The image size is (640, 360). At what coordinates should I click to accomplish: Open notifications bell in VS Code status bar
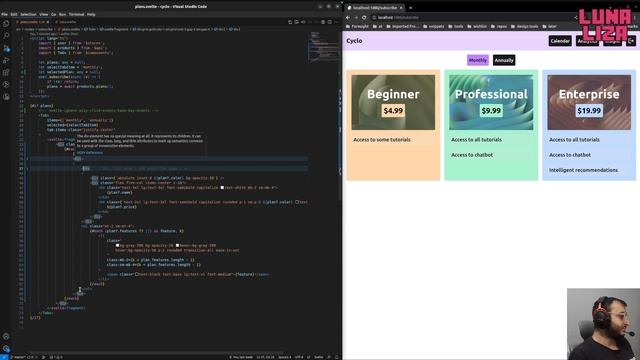337,357
